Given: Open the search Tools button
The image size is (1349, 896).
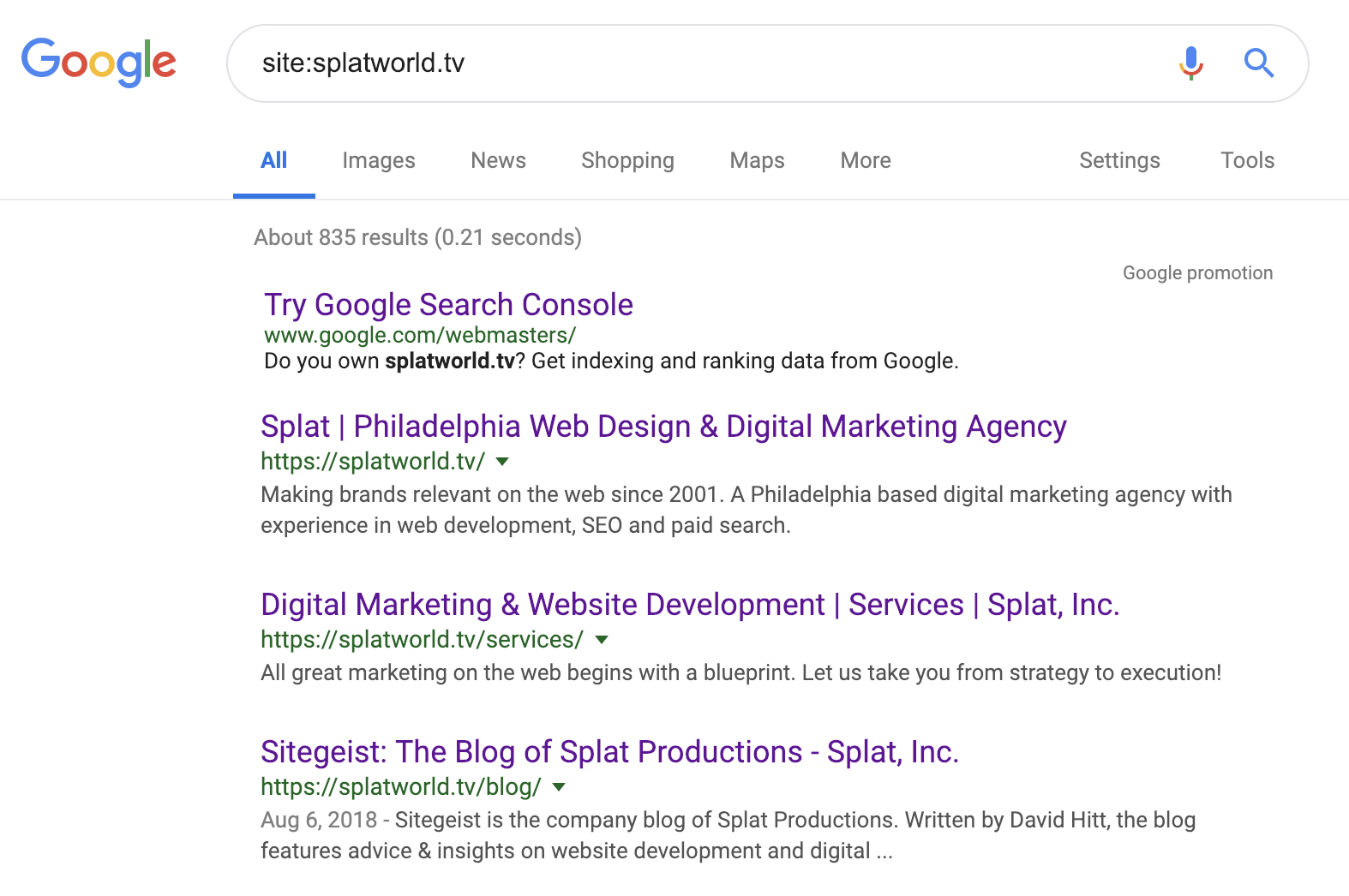Looking at the screenshot, I should click(x=1247, y=160).
